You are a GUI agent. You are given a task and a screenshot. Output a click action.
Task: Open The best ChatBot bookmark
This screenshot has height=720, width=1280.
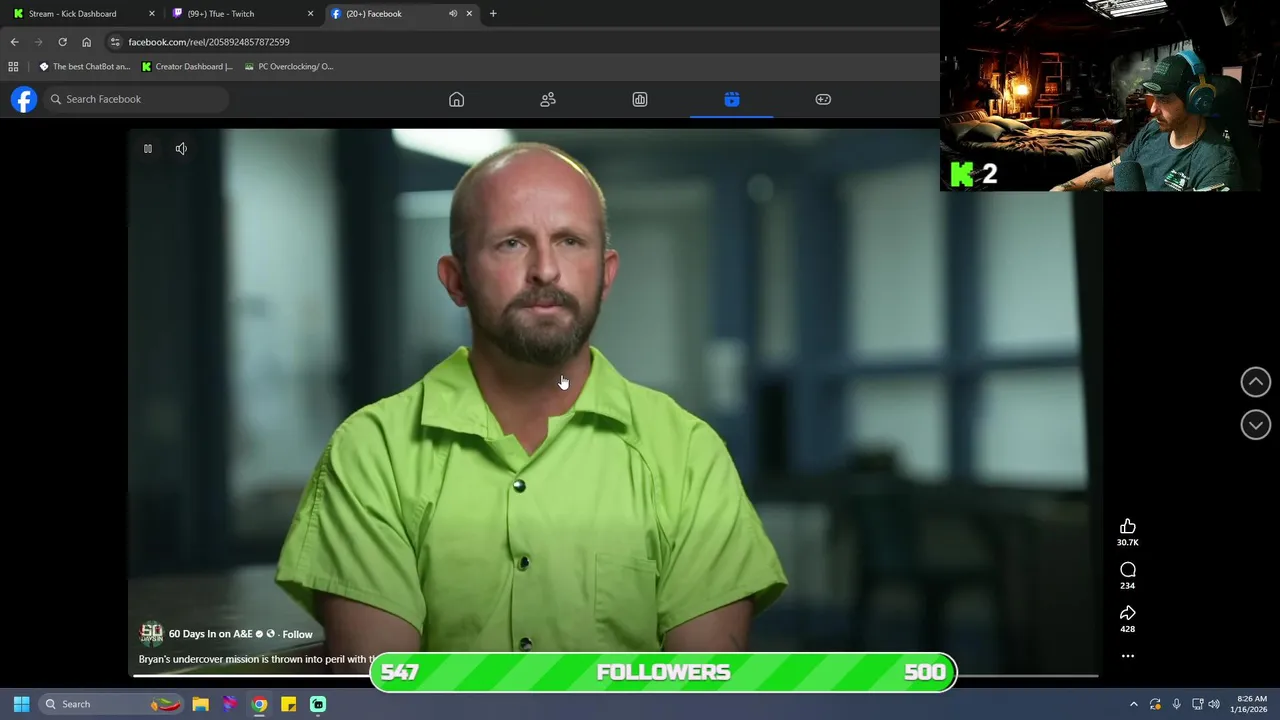pos(85,67)
